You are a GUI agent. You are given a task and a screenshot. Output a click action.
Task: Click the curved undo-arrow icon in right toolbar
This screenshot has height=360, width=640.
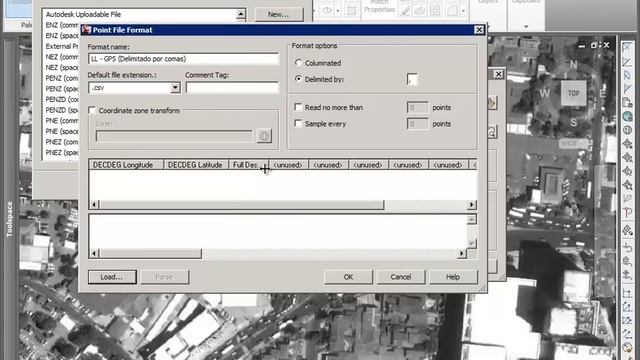(x=627, y=247)
